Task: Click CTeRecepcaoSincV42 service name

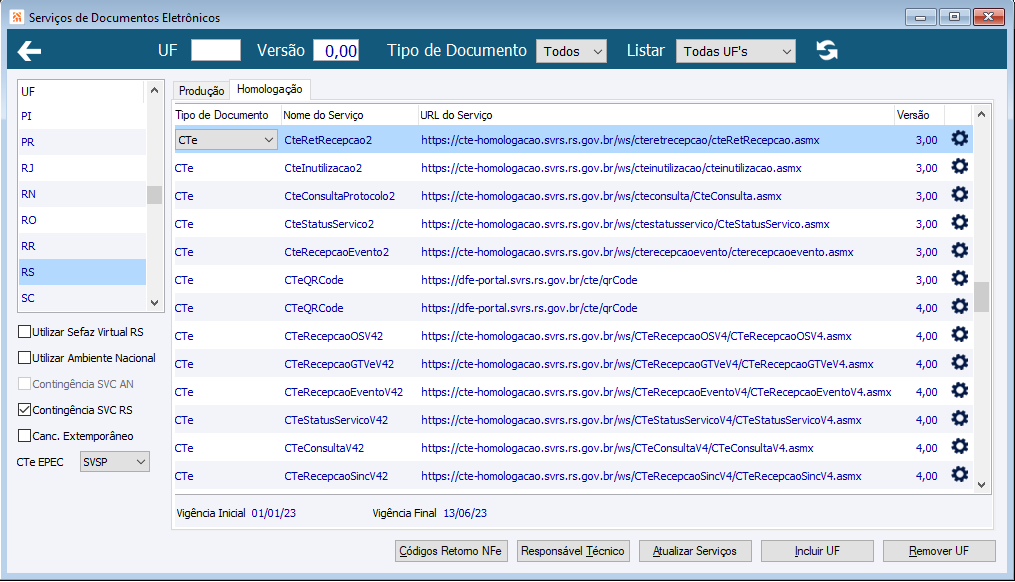Action: (336, 476)
